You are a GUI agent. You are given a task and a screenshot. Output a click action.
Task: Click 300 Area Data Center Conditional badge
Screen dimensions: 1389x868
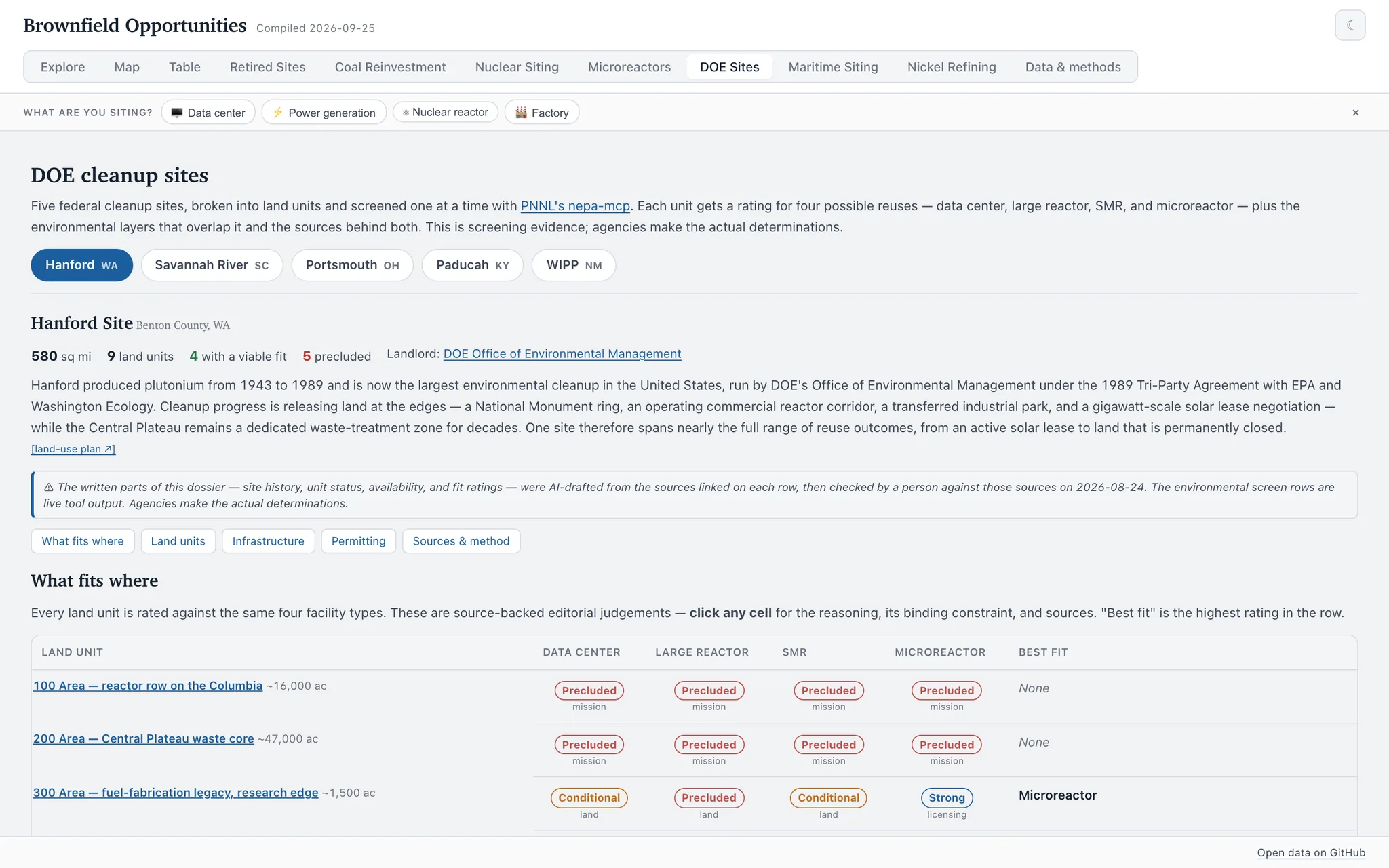pos(589,798)
